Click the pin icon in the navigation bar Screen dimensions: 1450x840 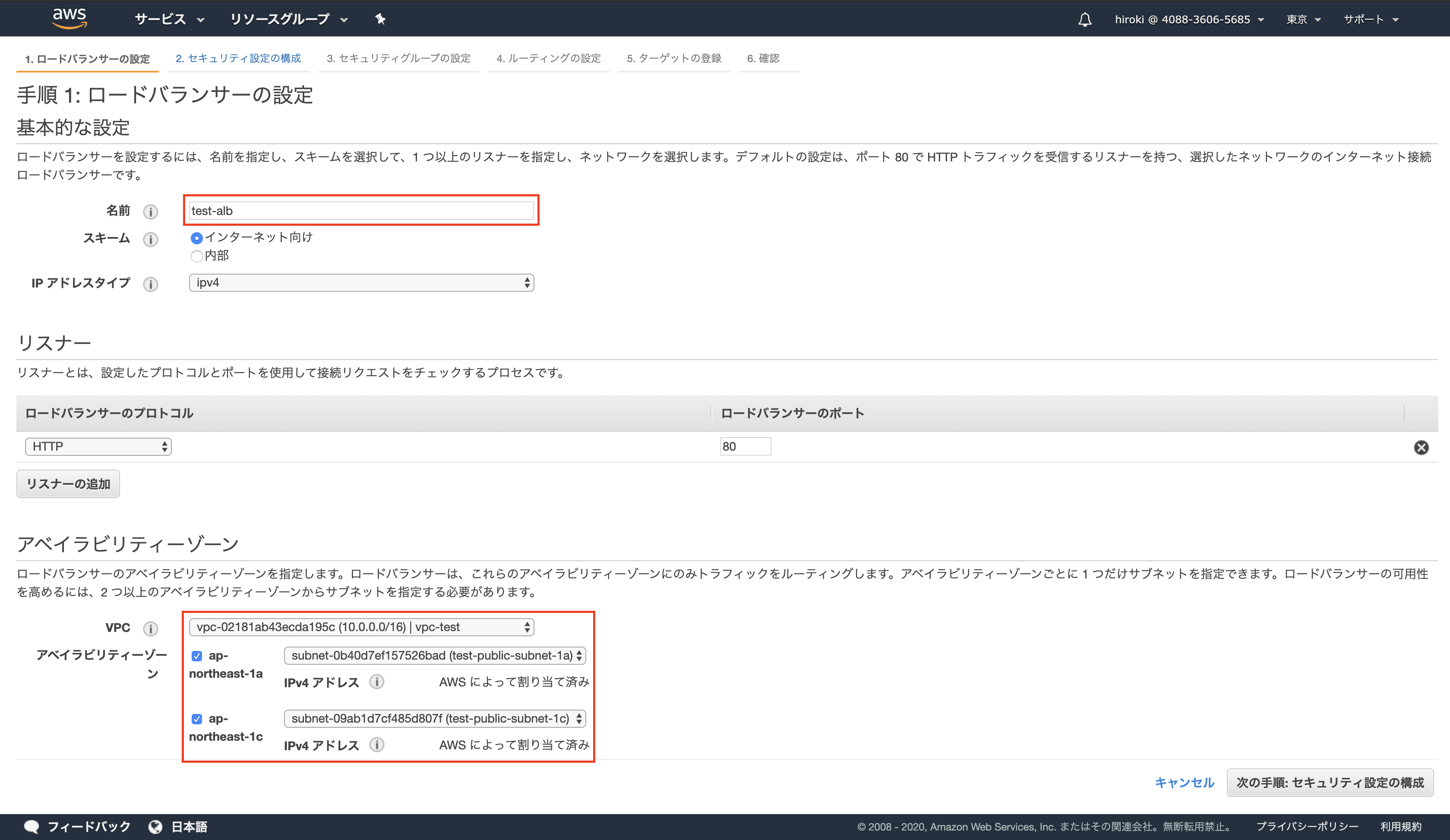point(380,19)
